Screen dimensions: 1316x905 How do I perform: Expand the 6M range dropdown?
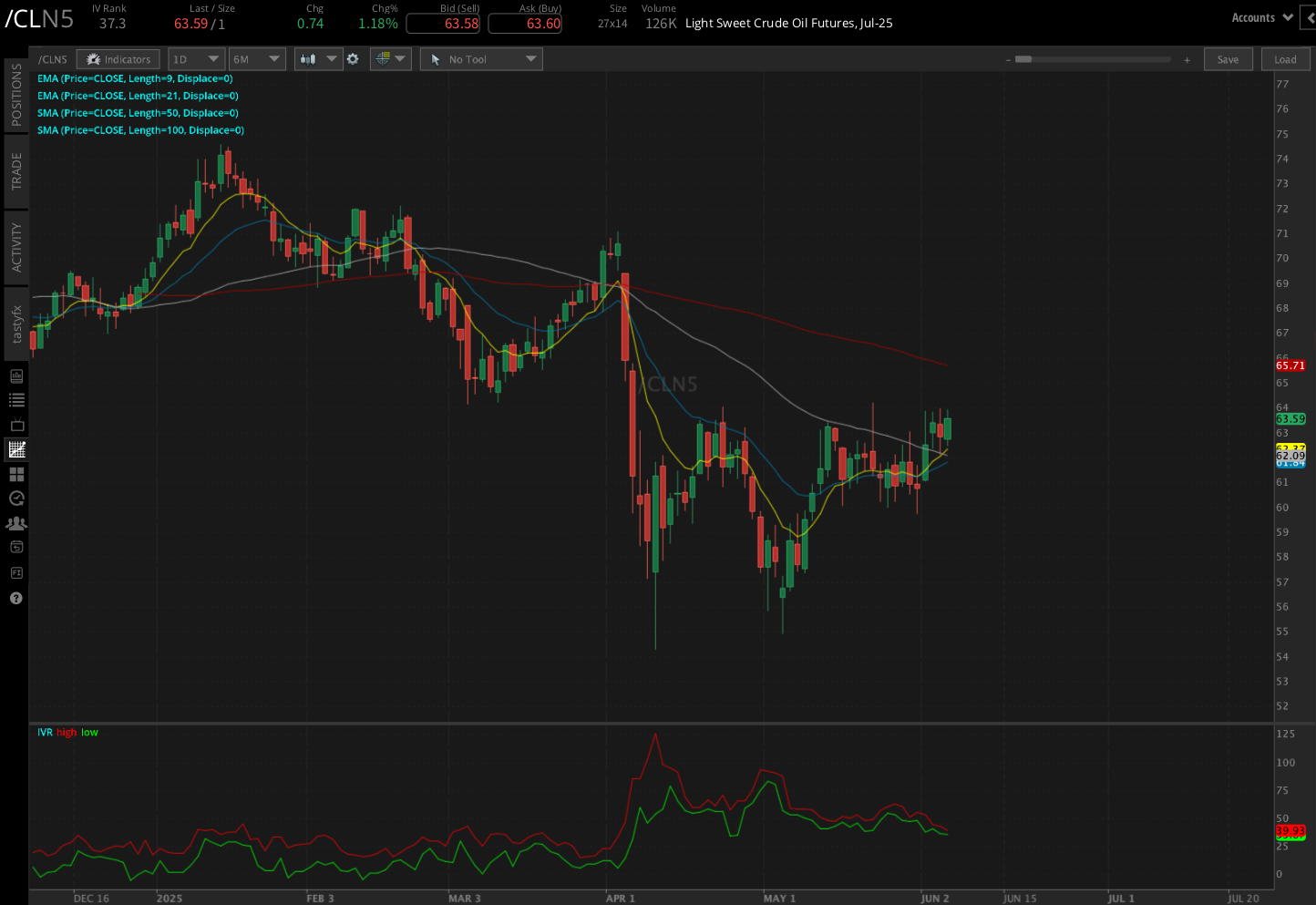(256, 58)
